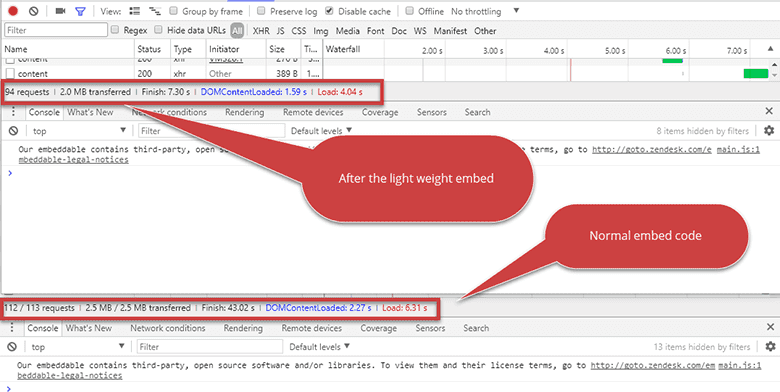Toggle the blue filter funnel icon

80,11
